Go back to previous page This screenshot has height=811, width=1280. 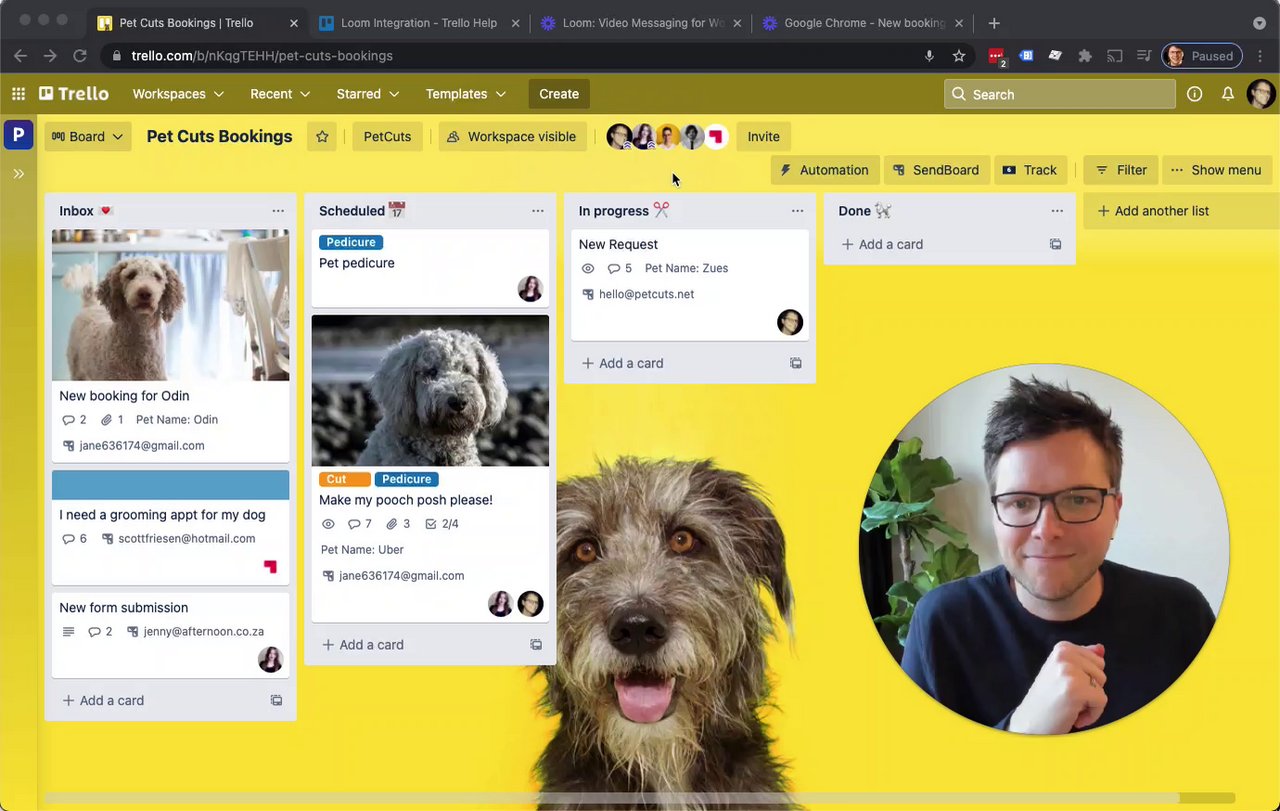click(21, 56)
